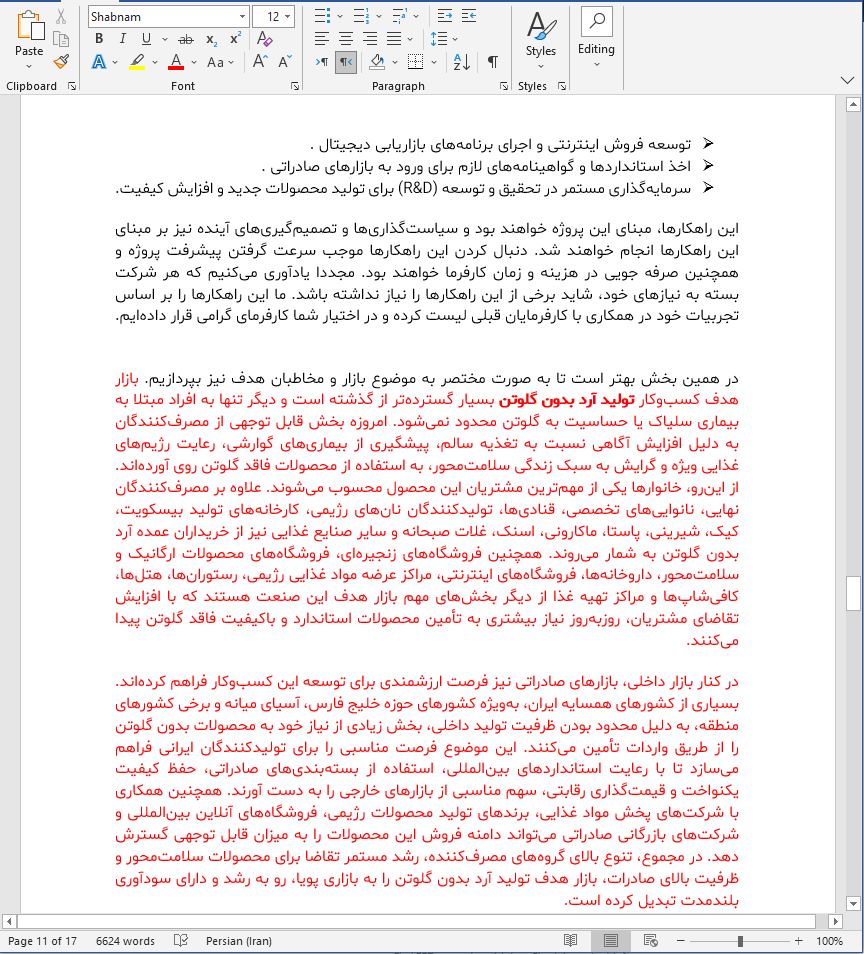Click Page 11 of 17 status
864x954 pixels.
(43, 941)
